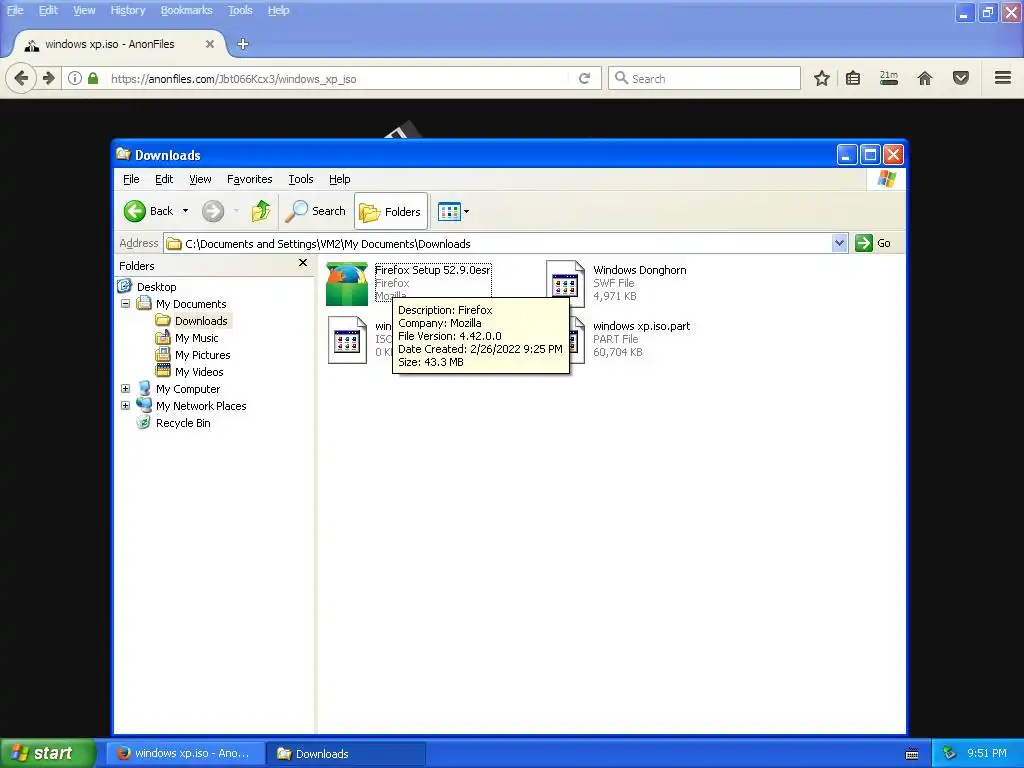Close windows xp.iso AnonFiles tab

(210, 44)
